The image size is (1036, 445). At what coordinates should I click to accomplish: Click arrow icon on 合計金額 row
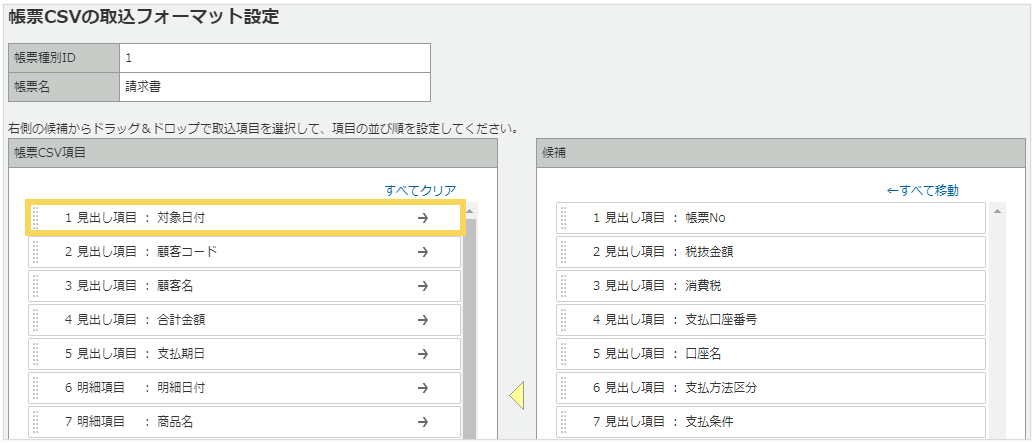pos(422,320)
